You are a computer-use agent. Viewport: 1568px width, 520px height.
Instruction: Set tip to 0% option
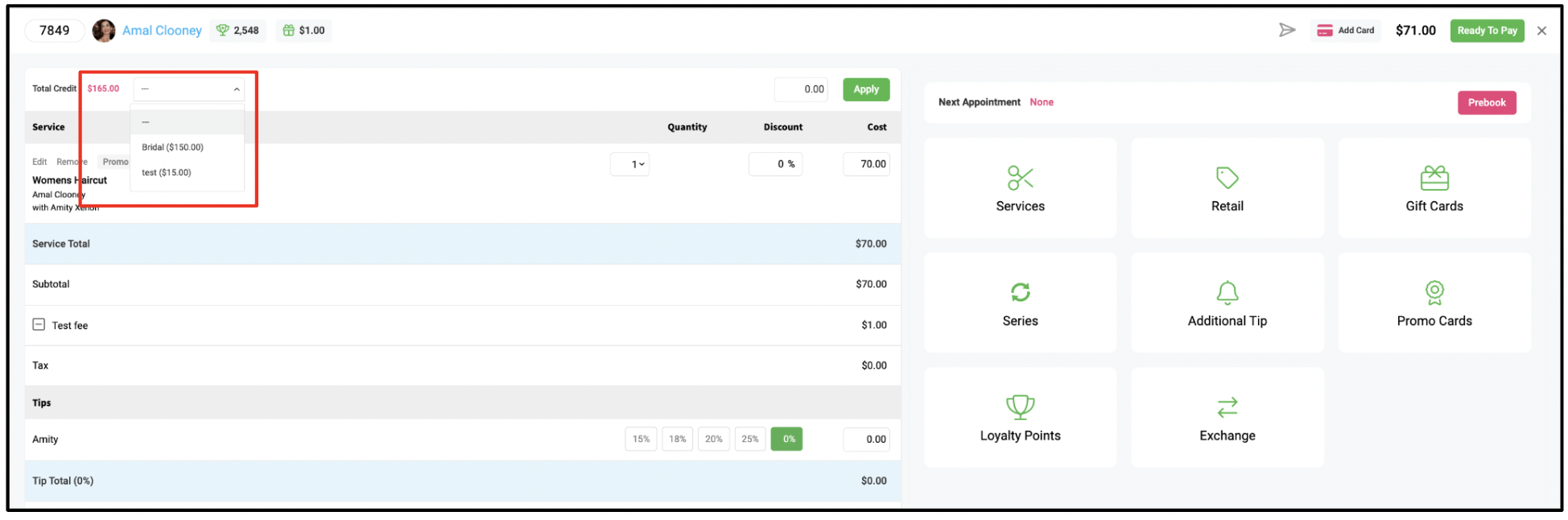click(786, 439)
